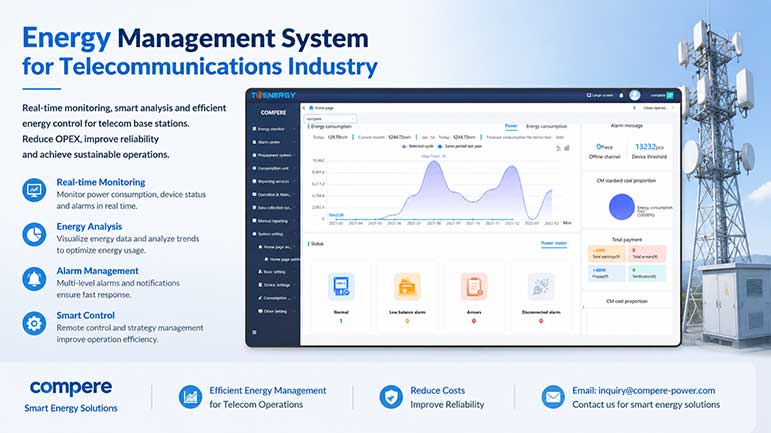
Task: Switch to the Power chart tab
Action: click(511, 126)
